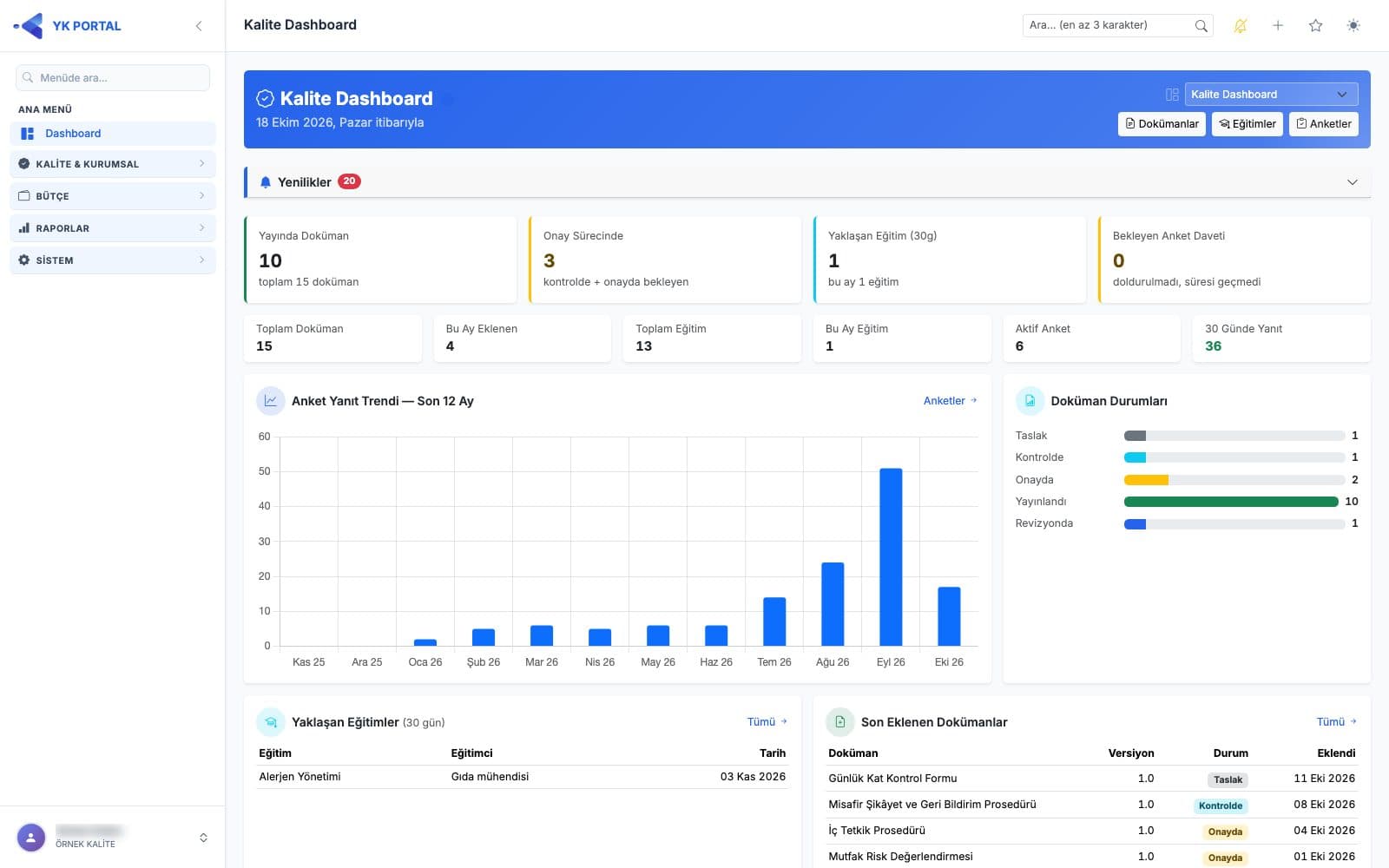The width and height of the screenshot is (1389, 868).
Task: Click the Yenilikler 20 count badge
Action: 349,181
